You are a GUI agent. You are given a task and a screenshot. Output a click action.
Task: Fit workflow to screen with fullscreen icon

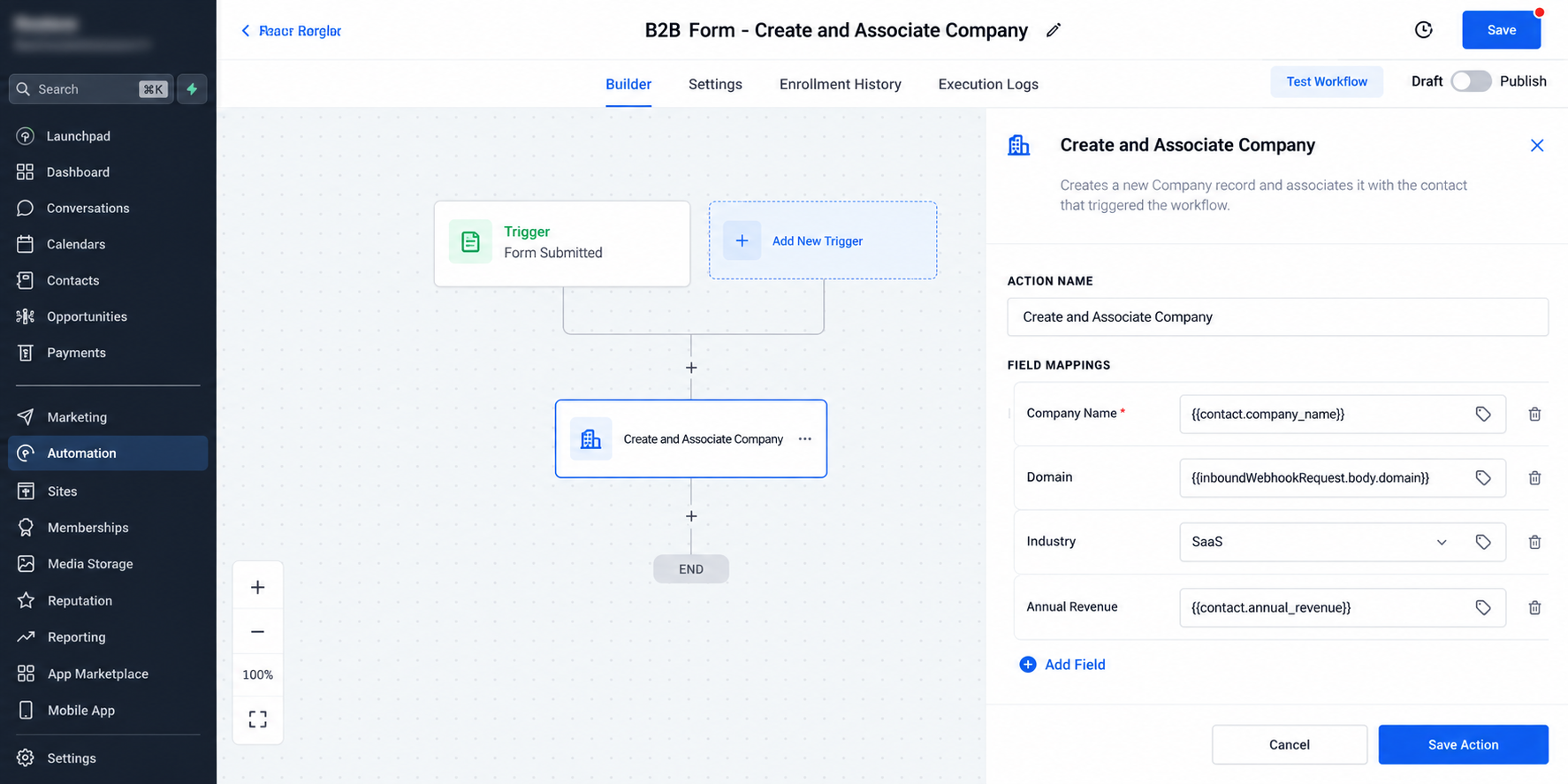[x=257, y=719]
